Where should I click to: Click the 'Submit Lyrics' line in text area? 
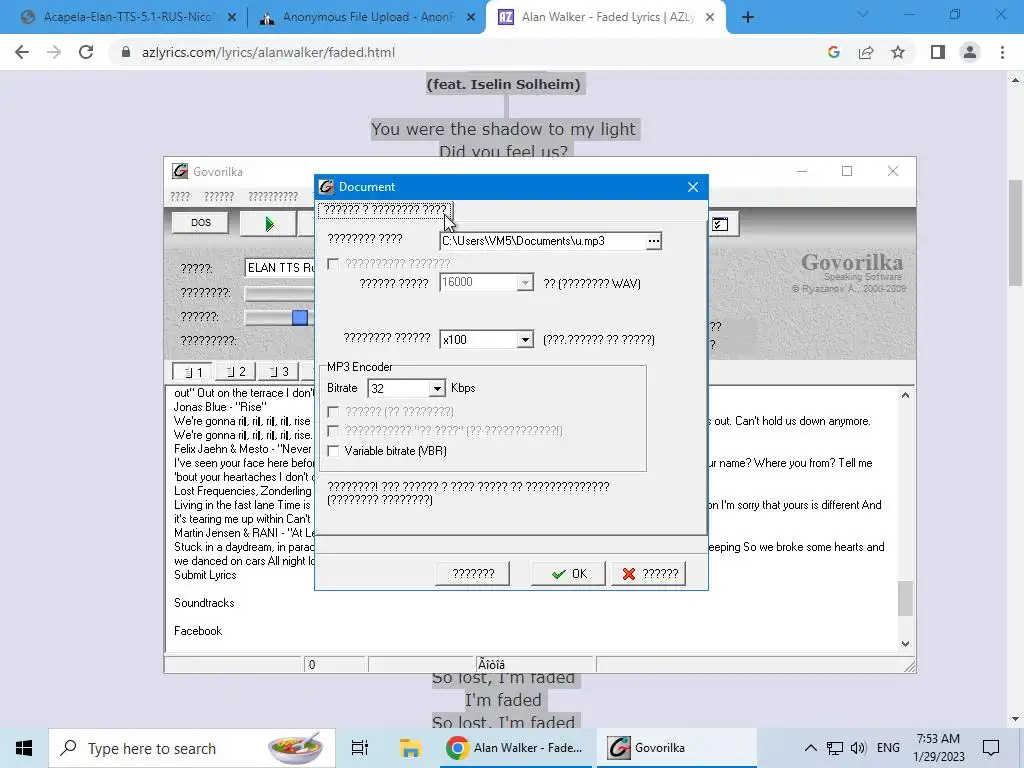tap(205, 575)
